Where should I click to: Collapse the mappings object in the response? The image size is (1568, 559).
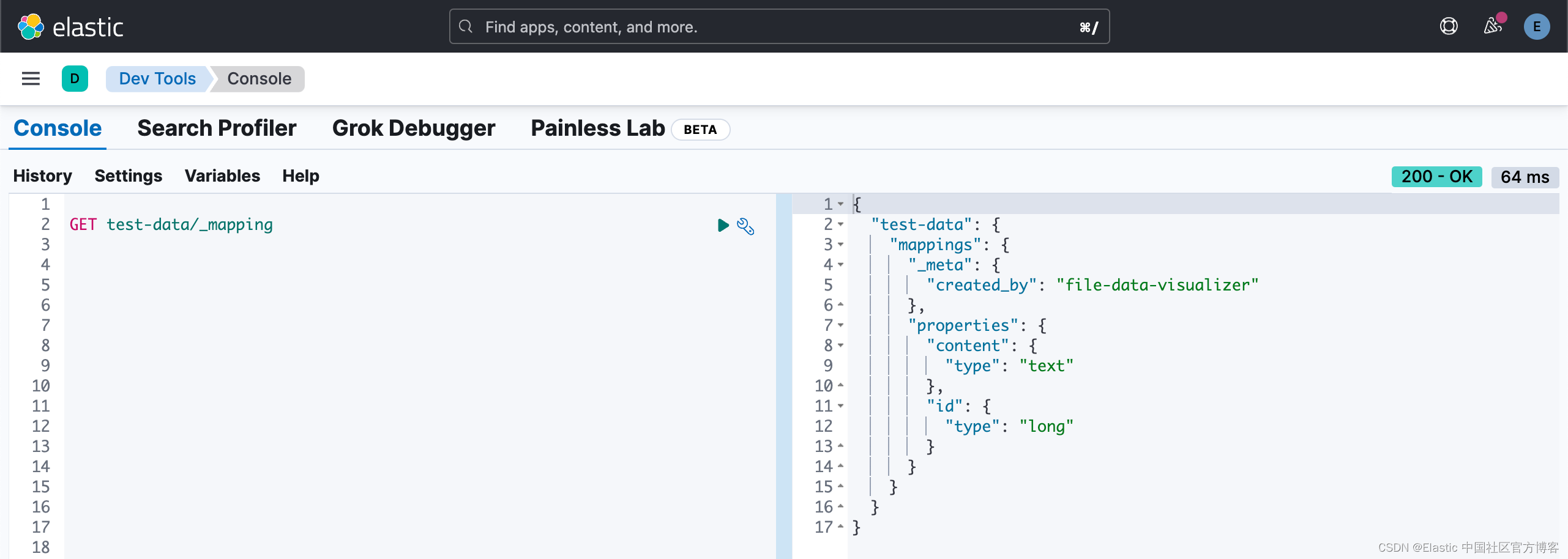point(842,245)
